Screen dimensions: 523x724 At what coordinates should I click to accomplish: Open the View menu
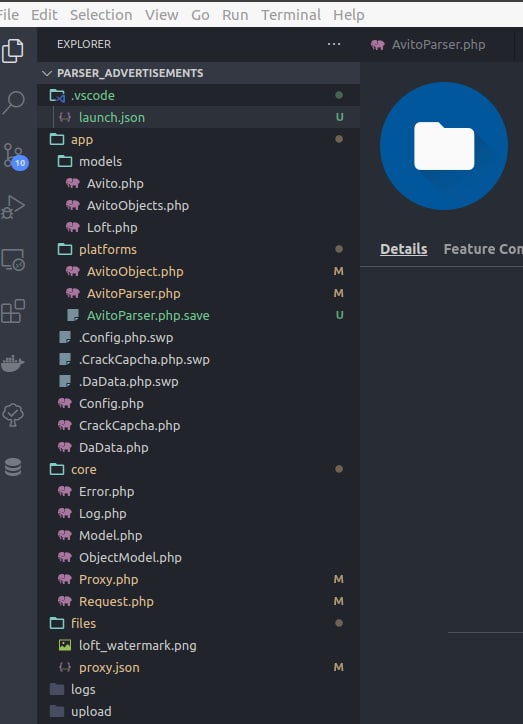162,15
